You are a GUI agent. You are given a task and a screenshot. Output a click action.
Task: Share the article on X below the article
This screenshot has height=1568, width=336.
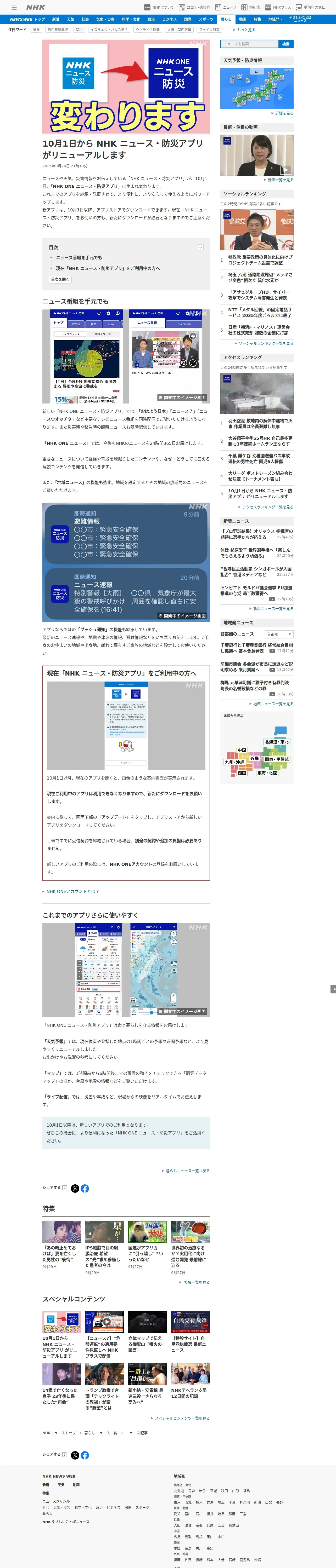coord(75,1189)
